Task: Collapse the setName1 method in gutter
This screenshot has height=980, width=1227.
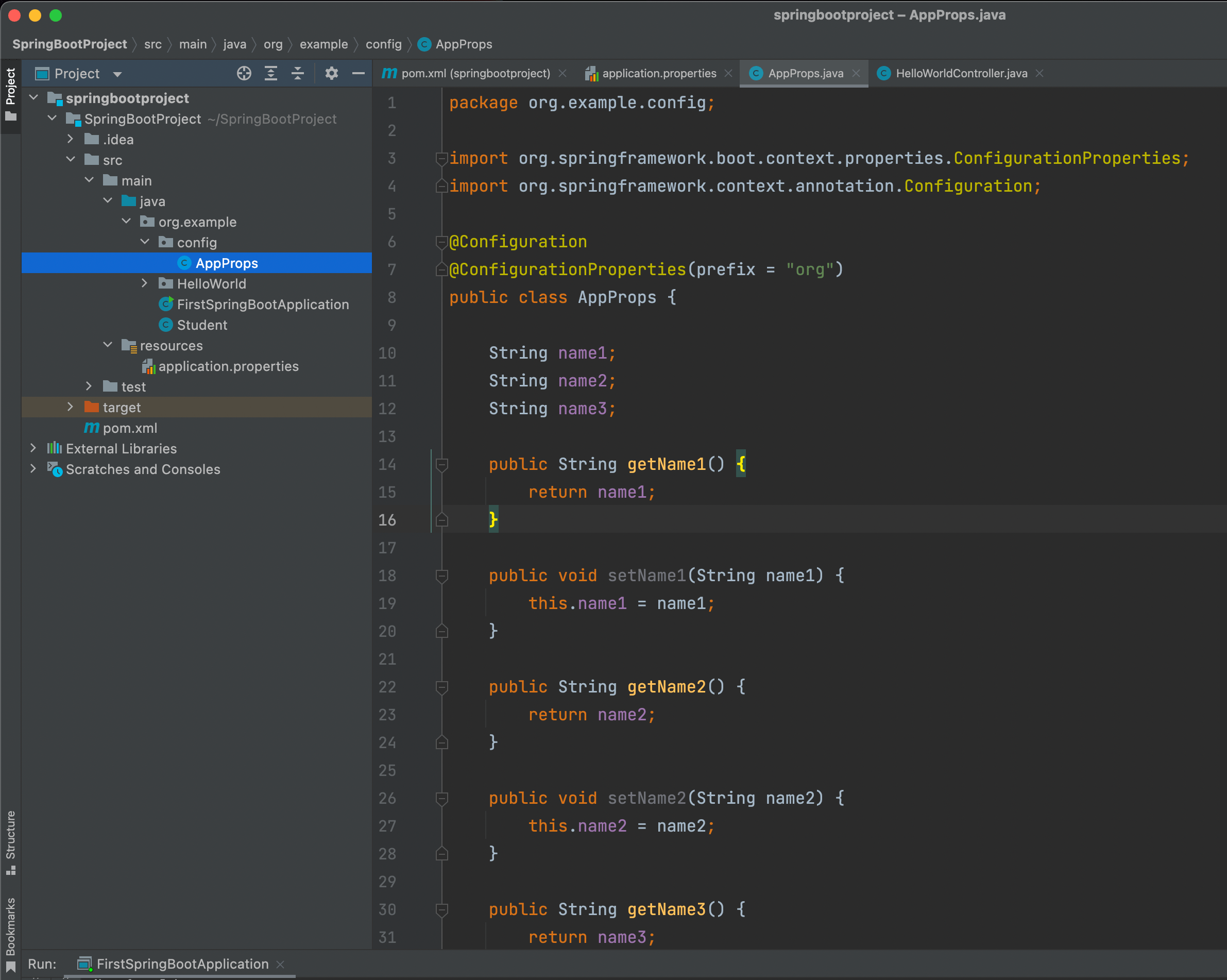Action: click(442, 576)
